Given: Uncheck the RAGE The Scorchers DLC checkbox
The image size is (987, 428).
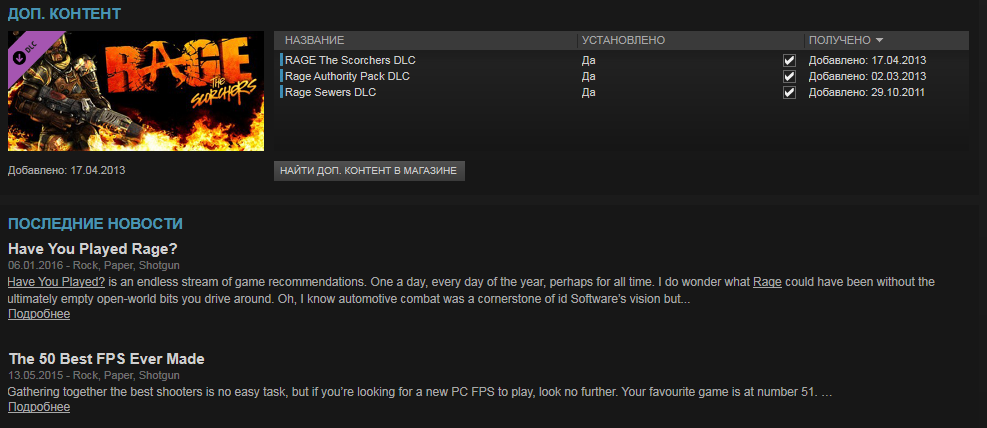Looking at the screenshot, I should 789,60.
